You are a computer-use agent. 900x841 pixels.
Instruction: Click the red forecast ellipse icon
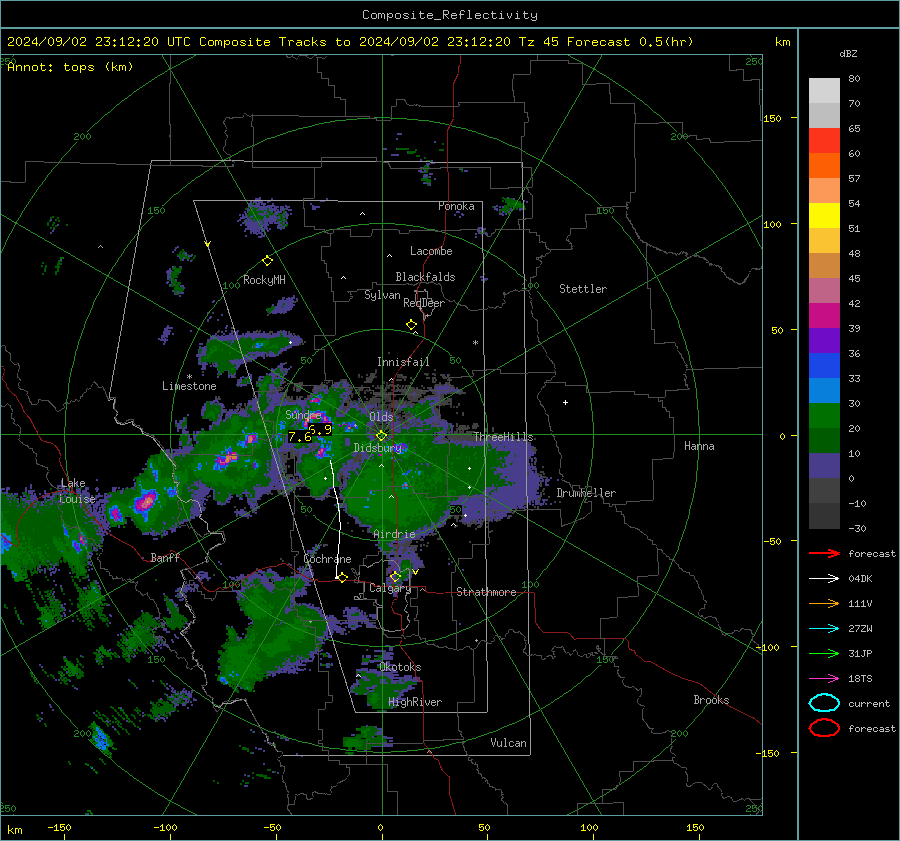click(x=824, y=728)
